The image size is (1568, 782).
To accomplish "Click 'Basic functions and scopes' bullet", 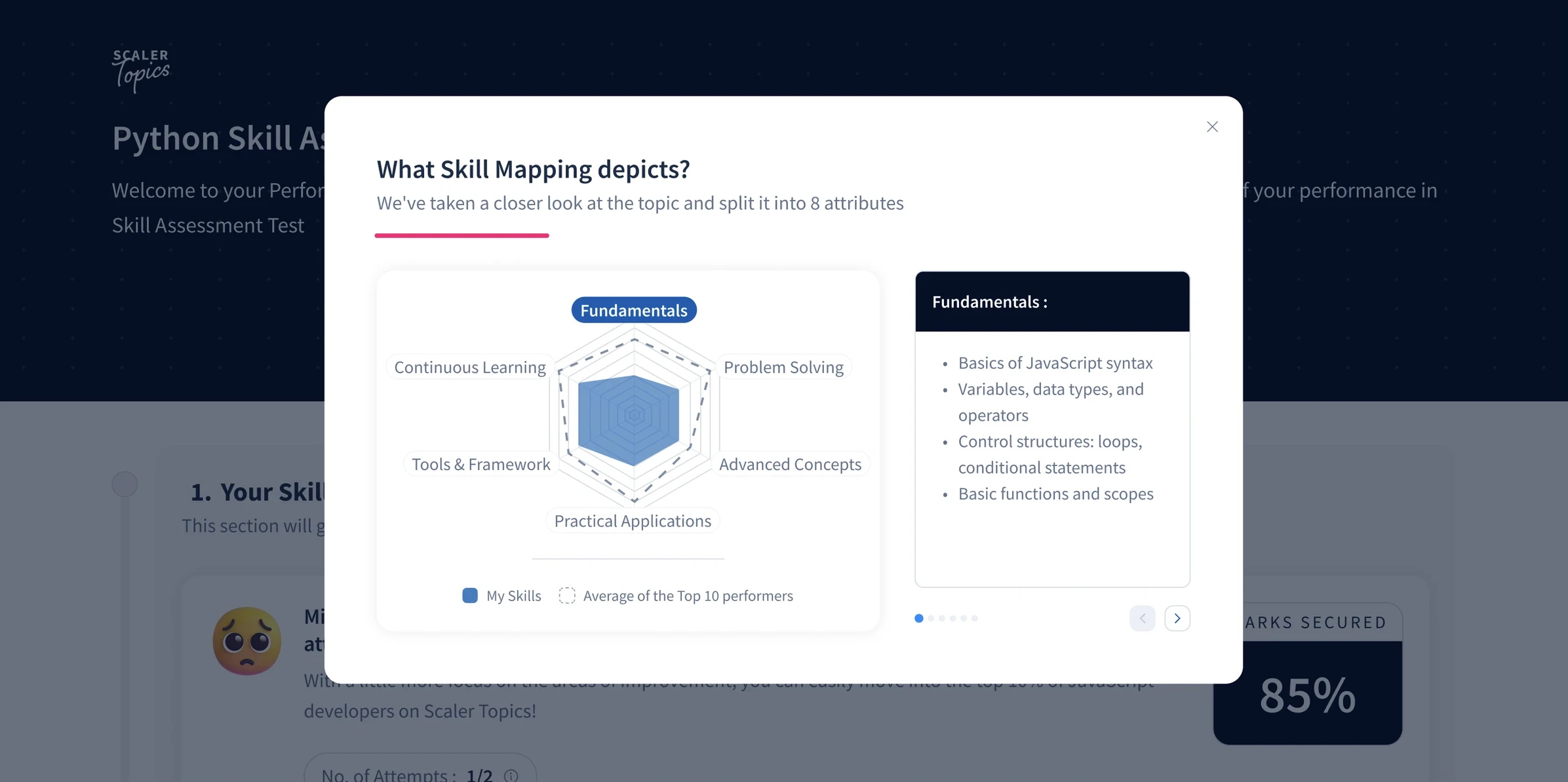I will pos(1055,494).
